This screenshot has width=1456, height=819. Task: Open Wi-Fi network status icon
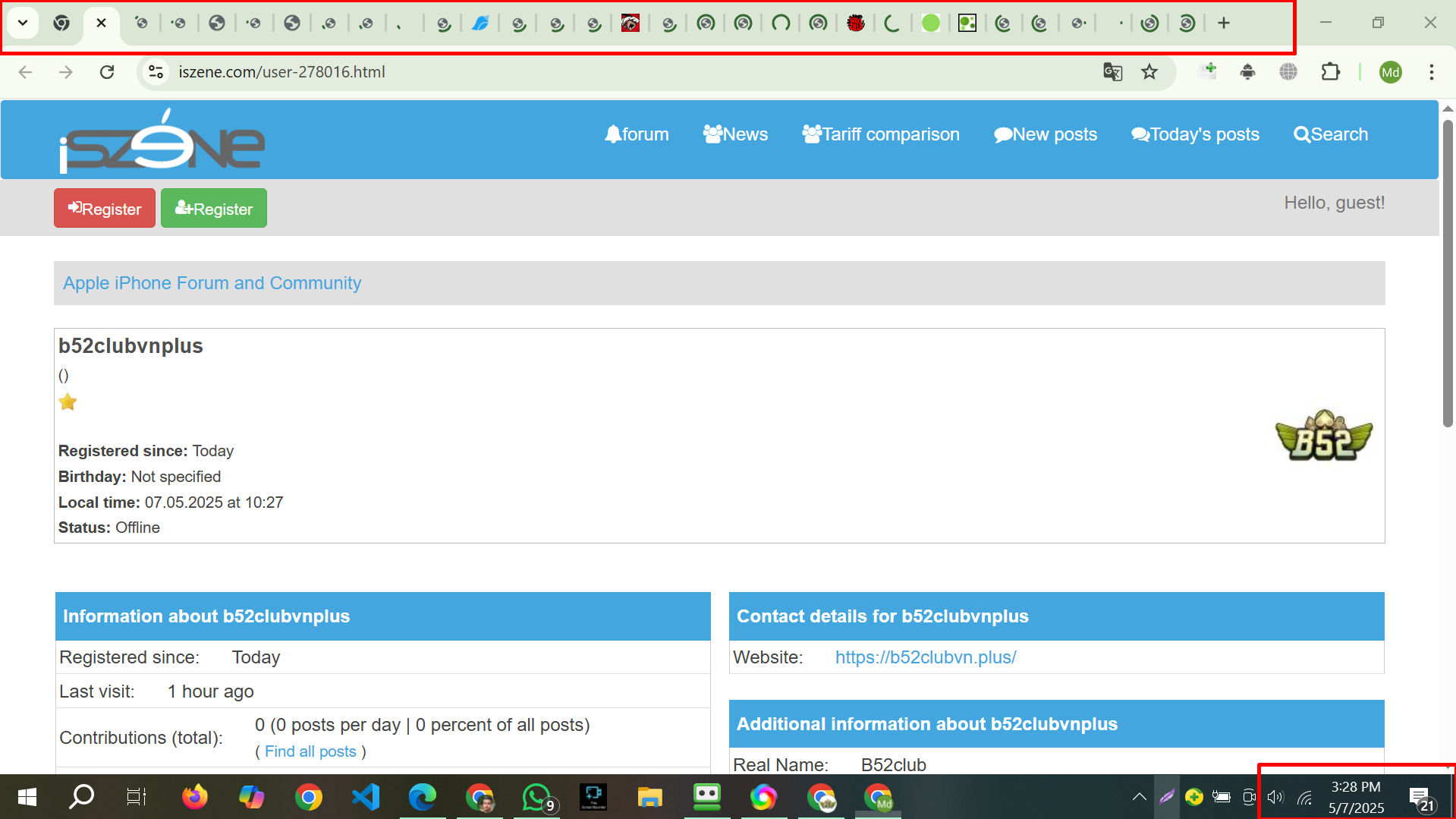[x=1304, y=797]
